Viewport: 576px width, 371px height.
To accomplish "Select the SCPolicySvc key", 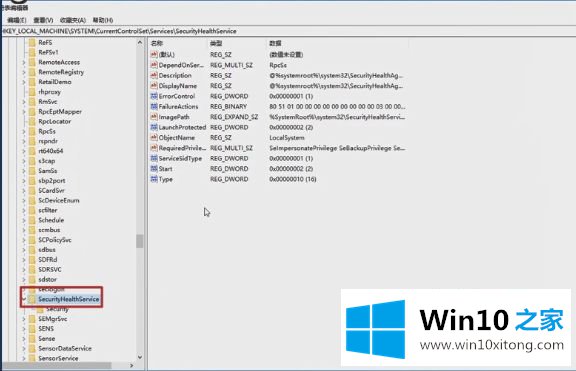I will click(x=55, y=240).
